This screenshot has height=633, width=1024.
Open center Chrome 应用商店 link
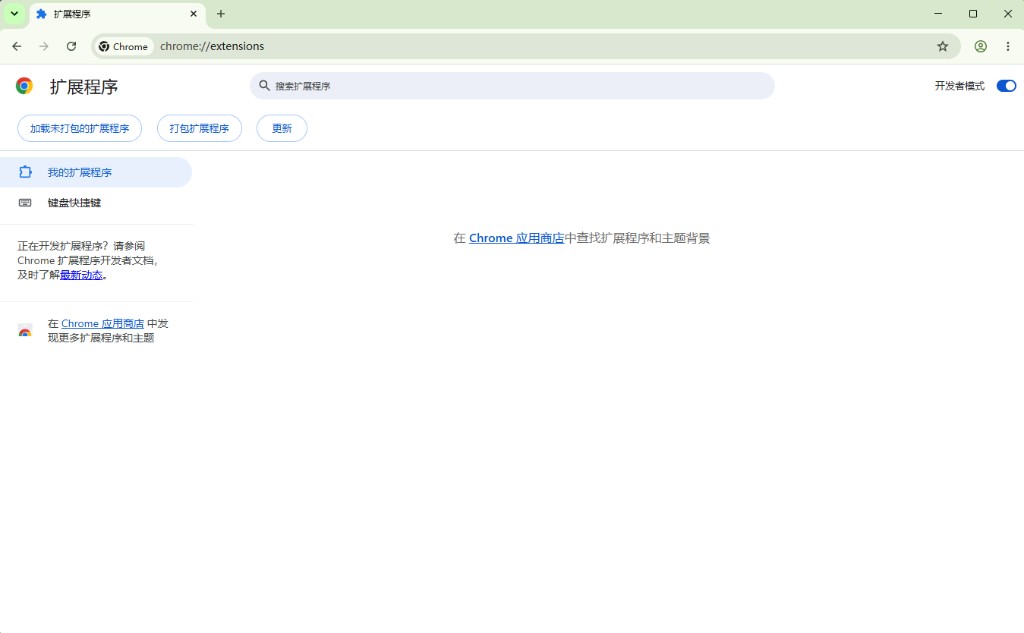(x=516, y=238)
